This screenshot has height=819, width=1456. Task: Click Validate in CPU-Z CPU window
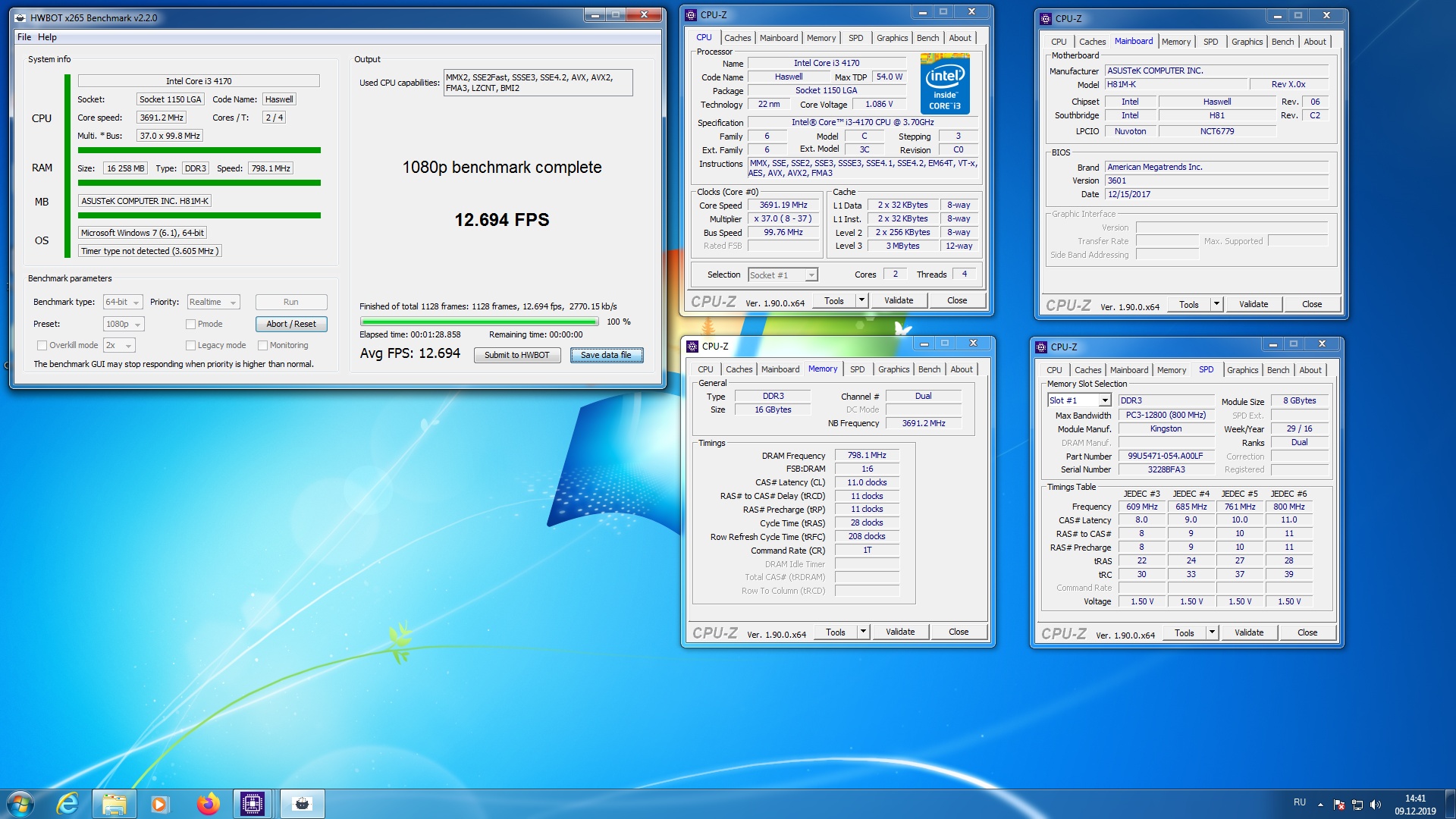pyautogui.click(x=899, y=300)
